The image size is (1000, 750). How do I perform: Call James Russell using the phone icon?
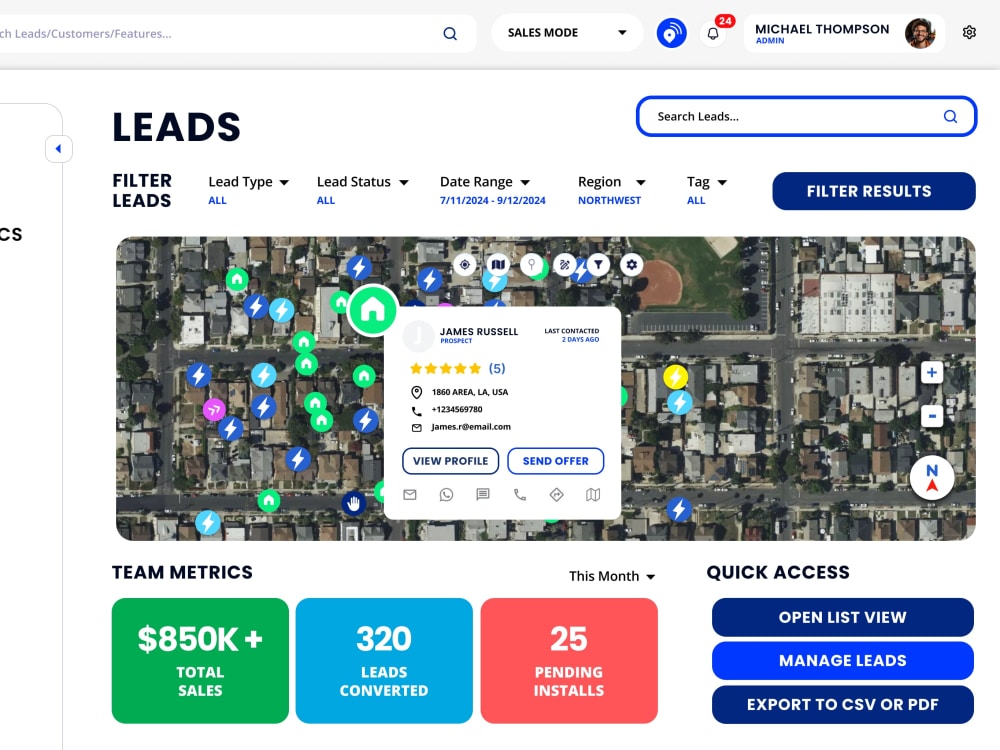click(x=519, y=494)
